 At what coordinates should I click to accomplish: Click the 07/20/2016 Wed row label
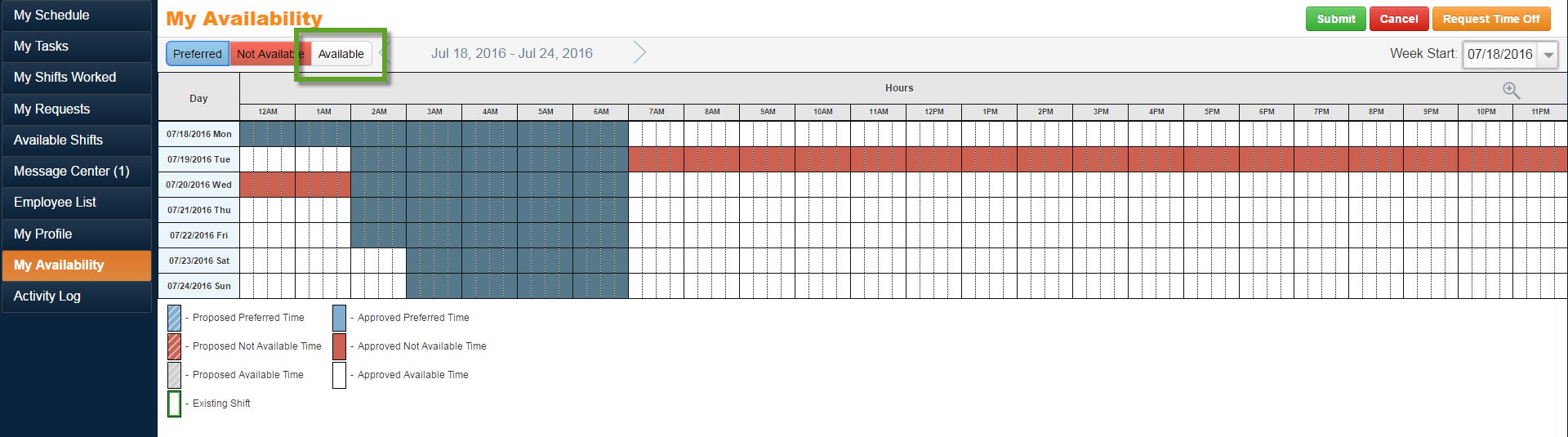pos(199,185)
